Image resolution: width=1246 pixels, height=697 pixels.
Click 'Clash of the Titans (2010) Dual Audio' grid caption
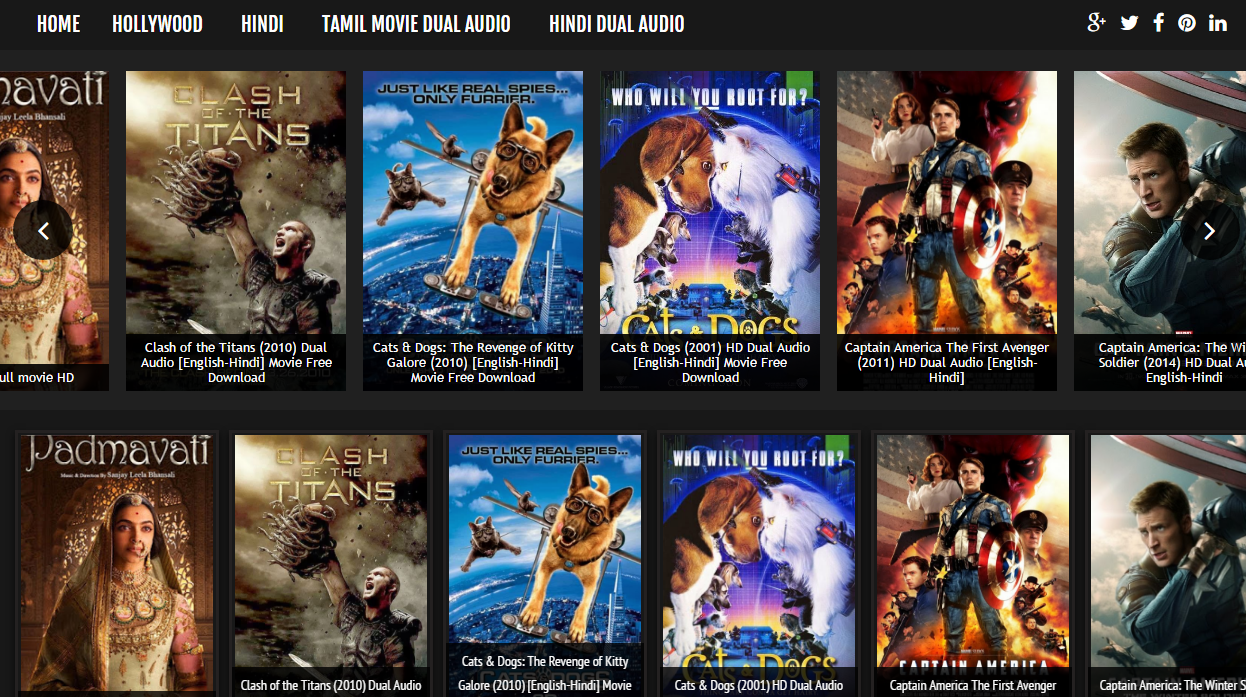(331, 685)
